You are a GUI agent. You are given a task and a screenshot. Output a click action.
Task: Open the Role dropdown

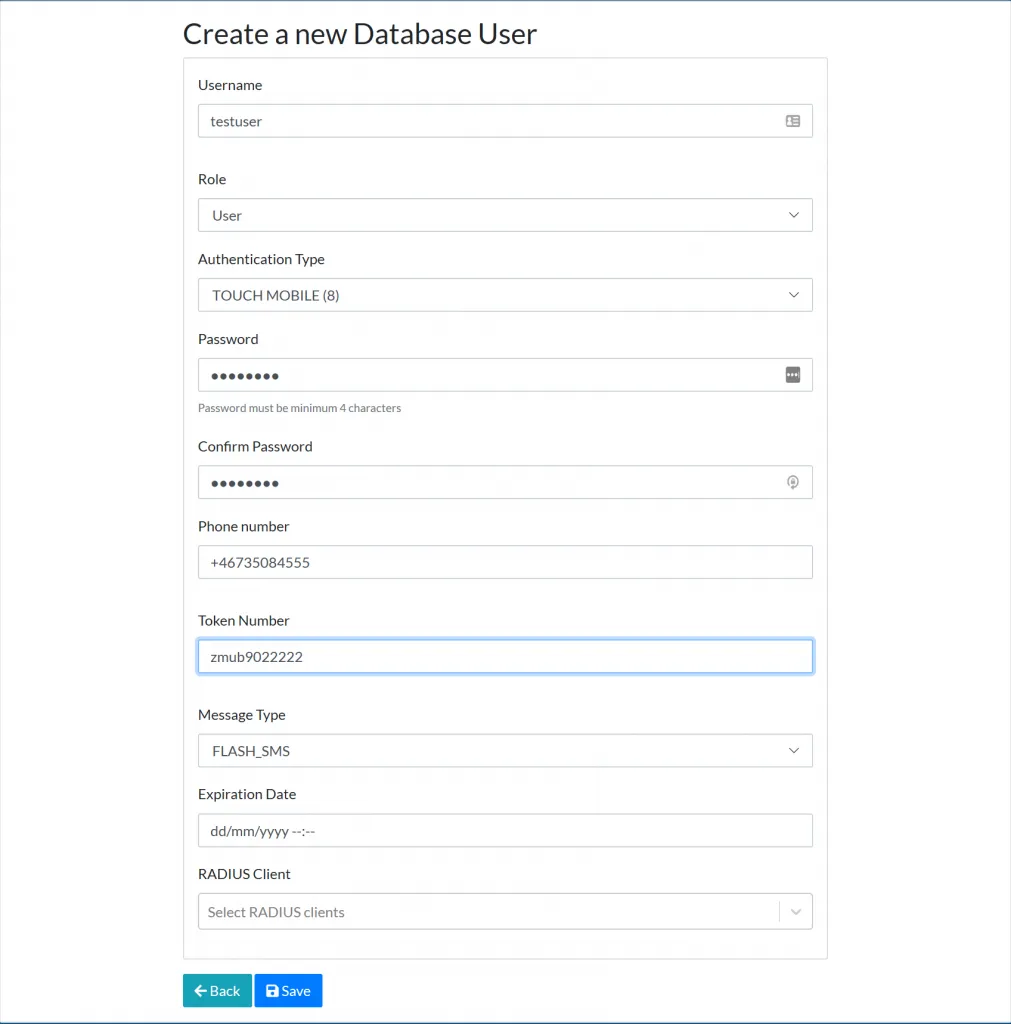(x=505, y=214)
